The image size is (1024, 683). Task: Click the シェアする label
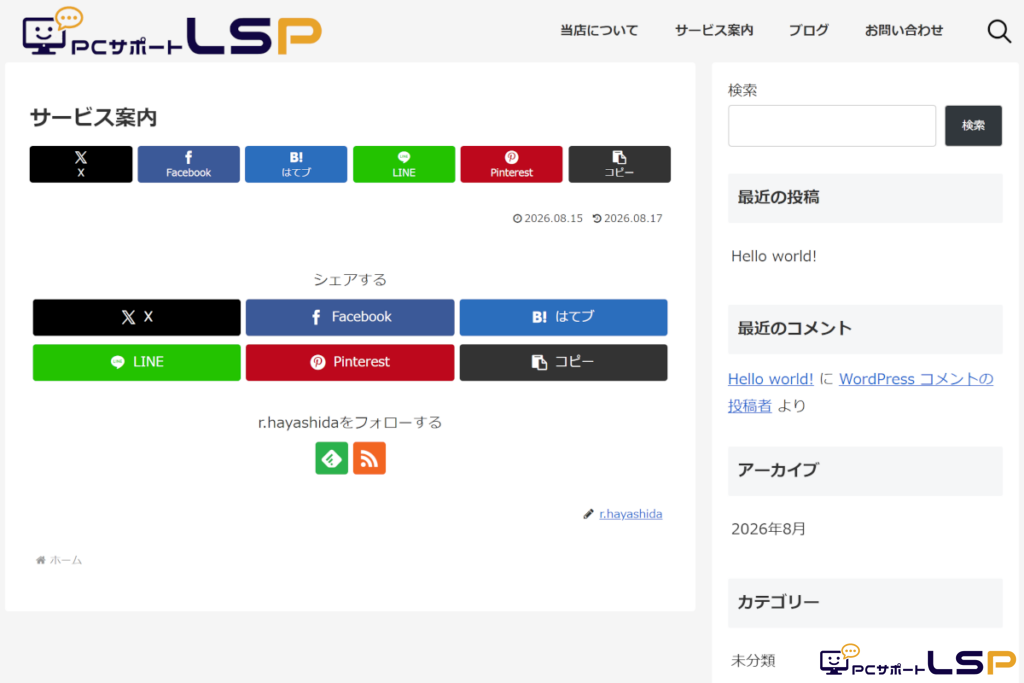(x=350, y=279)
